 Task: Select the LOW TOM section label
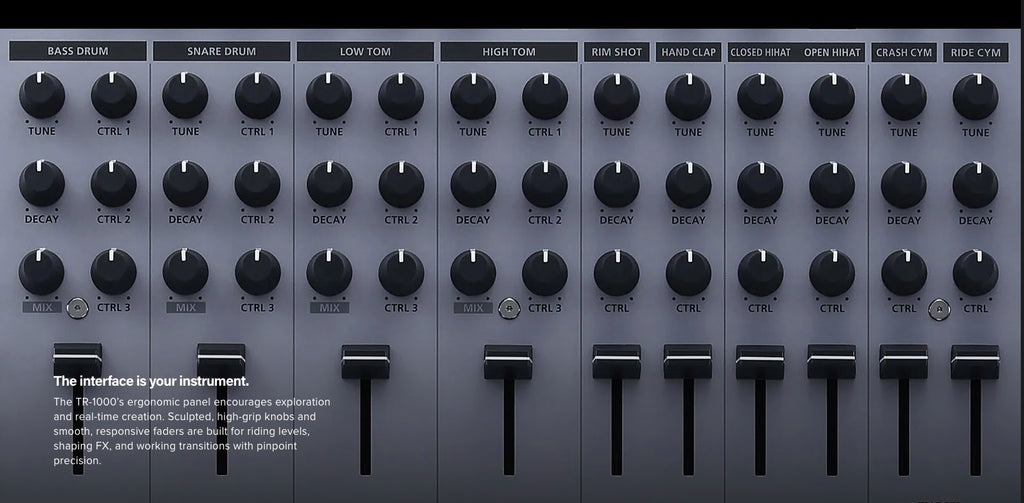point(365,51)
